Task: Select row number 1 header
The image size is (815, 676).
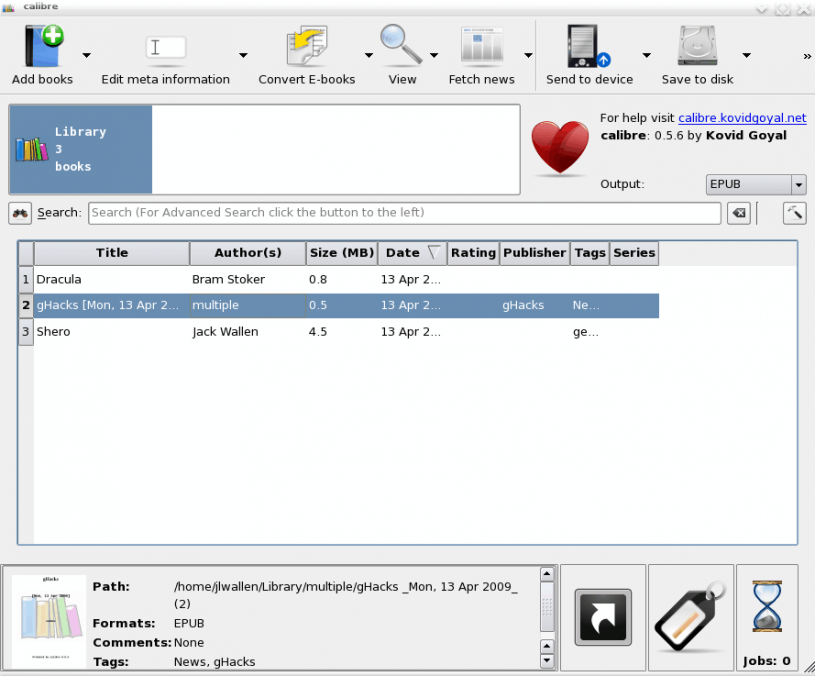Action: 26,280
